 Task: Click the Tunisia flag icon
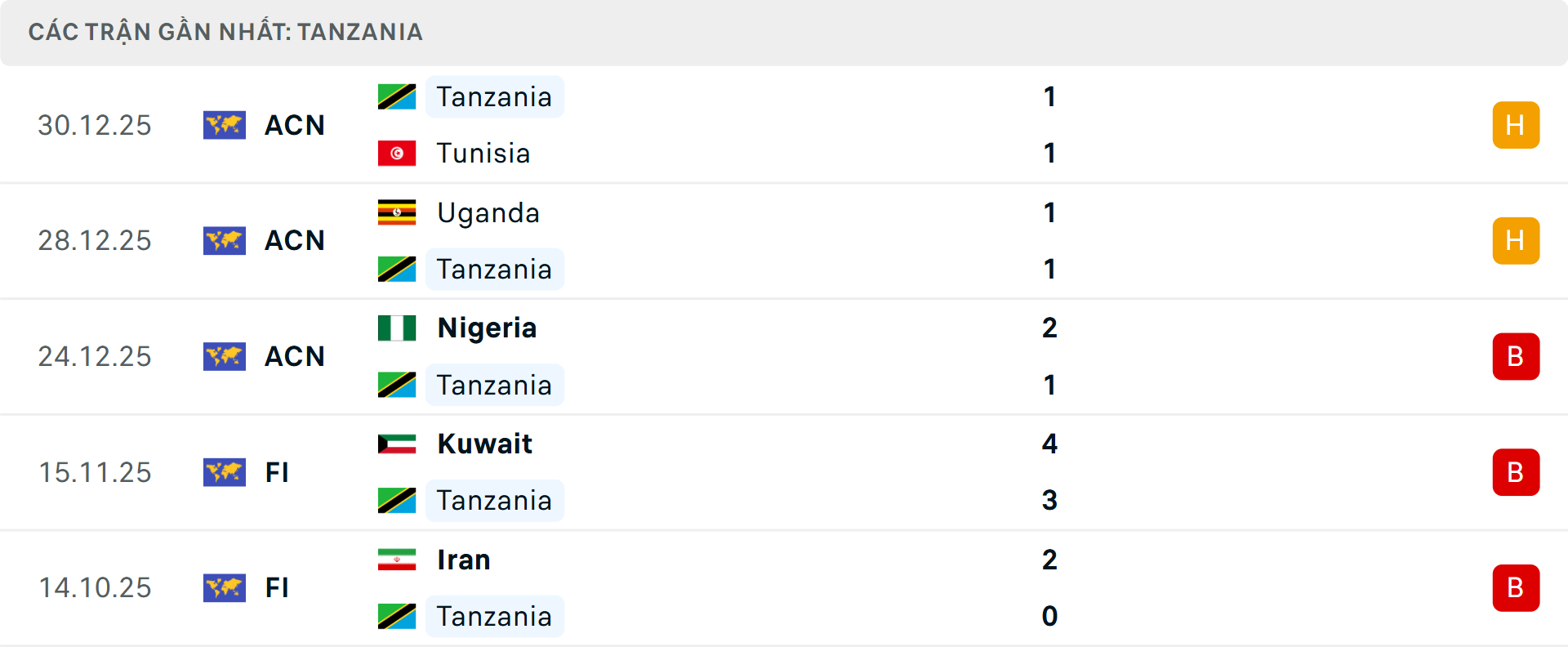click(397, 153)
